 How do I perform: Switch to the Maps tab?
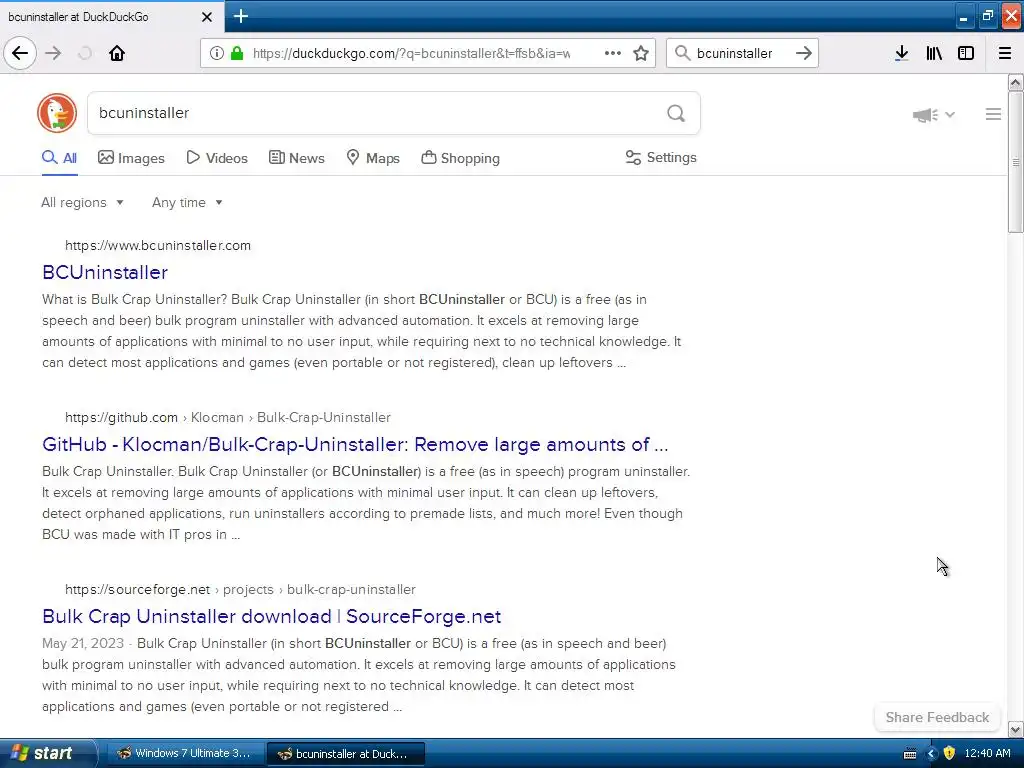pos(372,158)
